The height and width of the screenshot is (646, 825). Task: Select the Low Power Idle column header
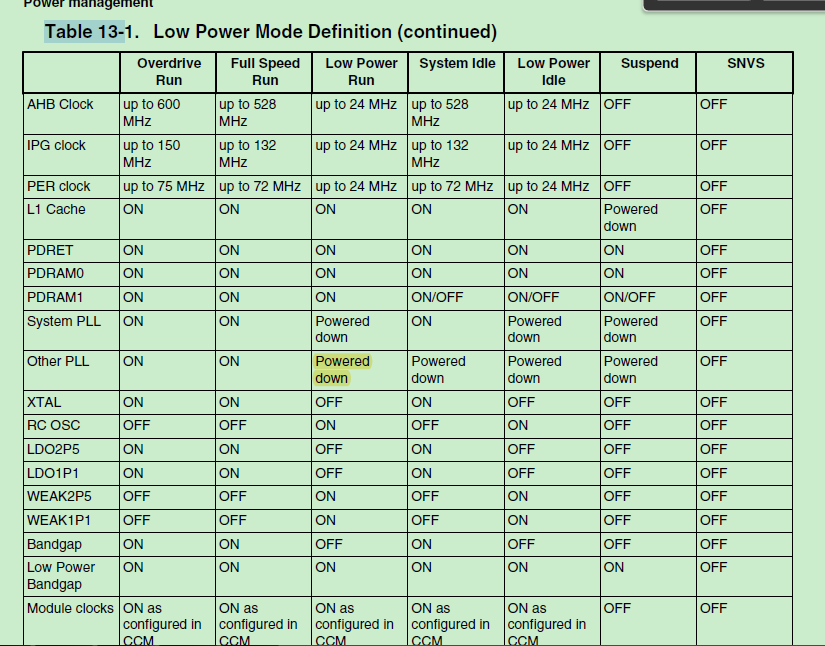(x=552, y=72)
